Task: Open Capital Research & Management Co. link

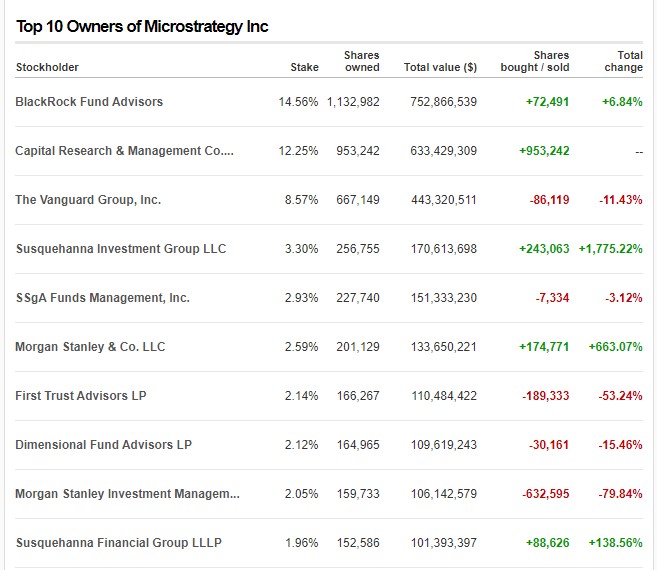Action: [124, 151]
